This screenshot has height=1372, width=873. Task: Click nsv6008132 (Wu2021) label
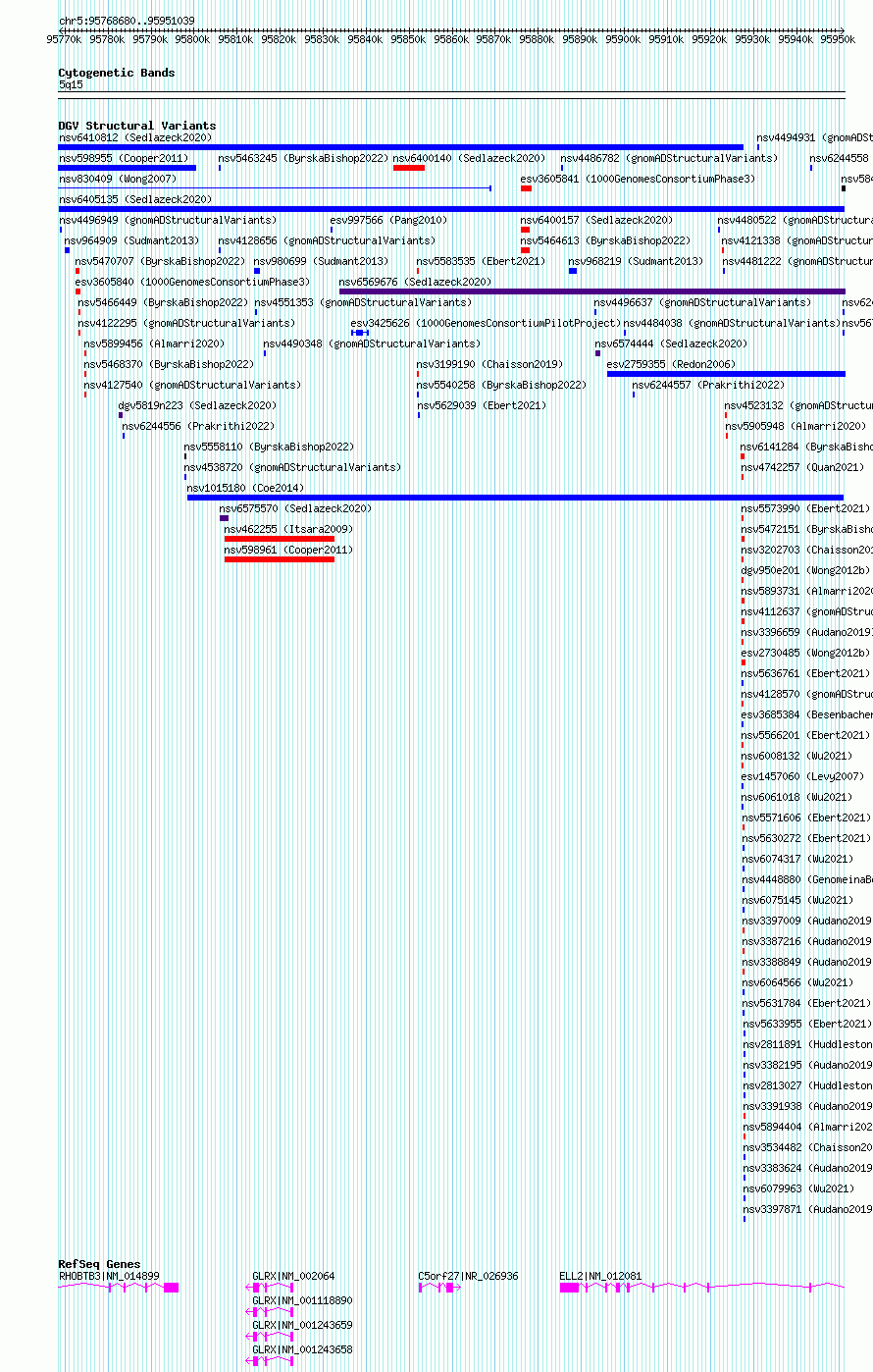click(x=796, y=756)
